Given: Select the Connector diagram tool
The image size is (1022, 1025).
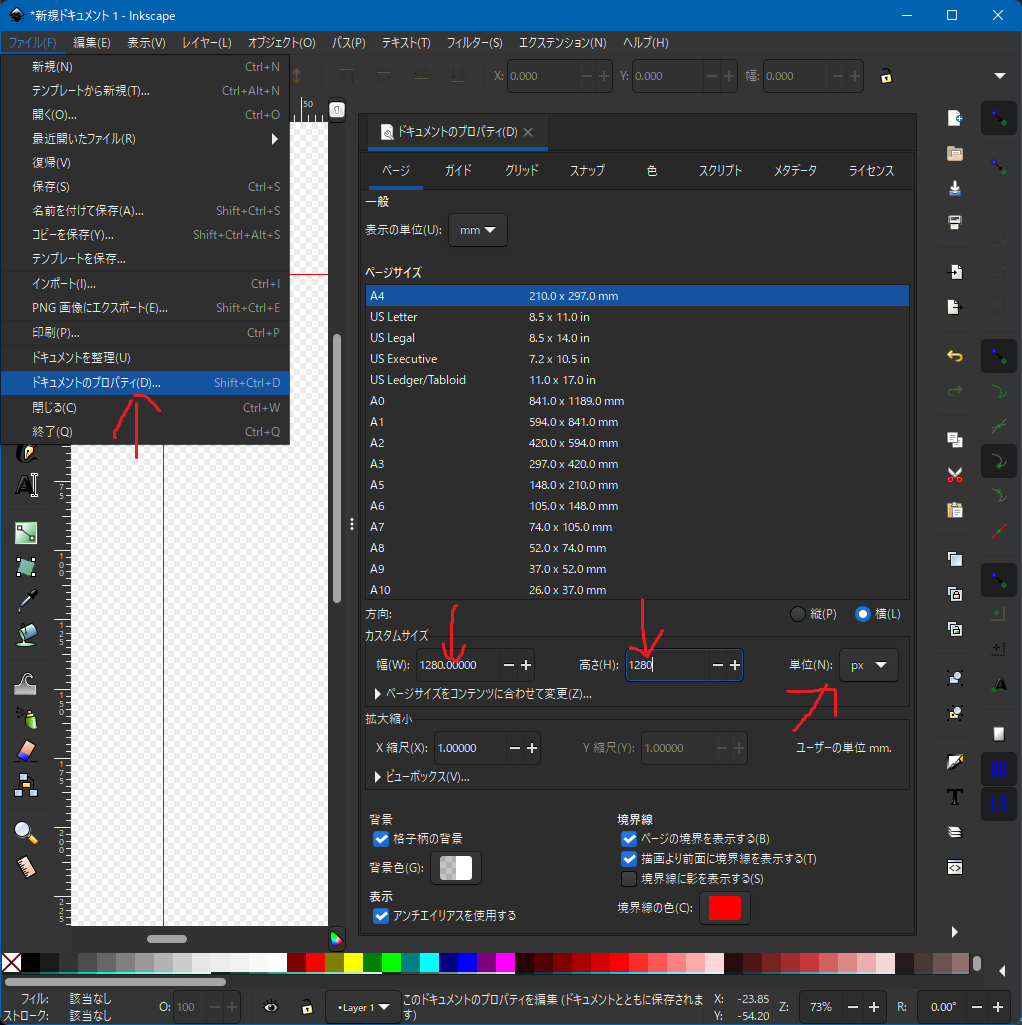Looking at the screenshot, I should click(26, 786).
